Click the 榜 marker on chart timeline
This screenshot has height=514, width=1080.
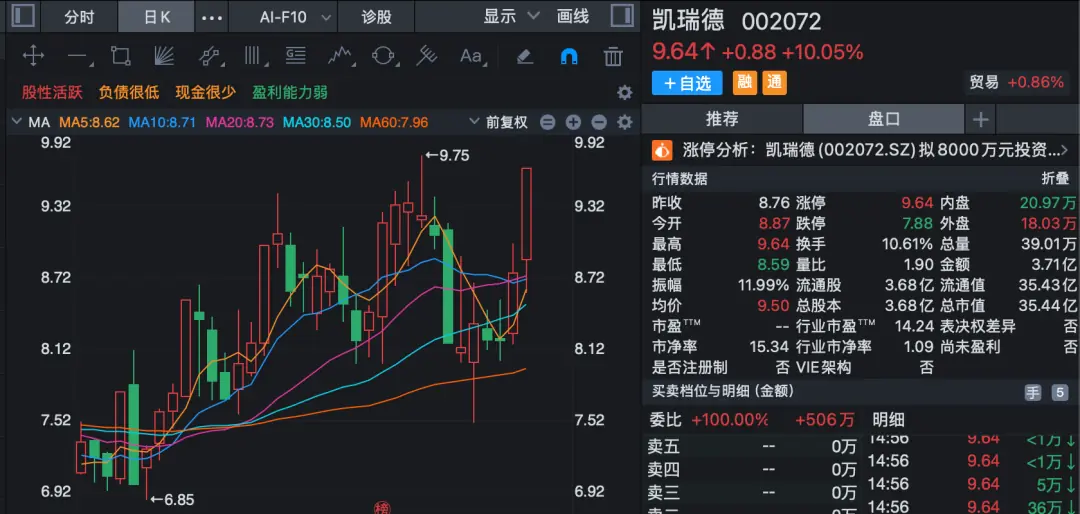pyautogui.click(x=381, y=508)
